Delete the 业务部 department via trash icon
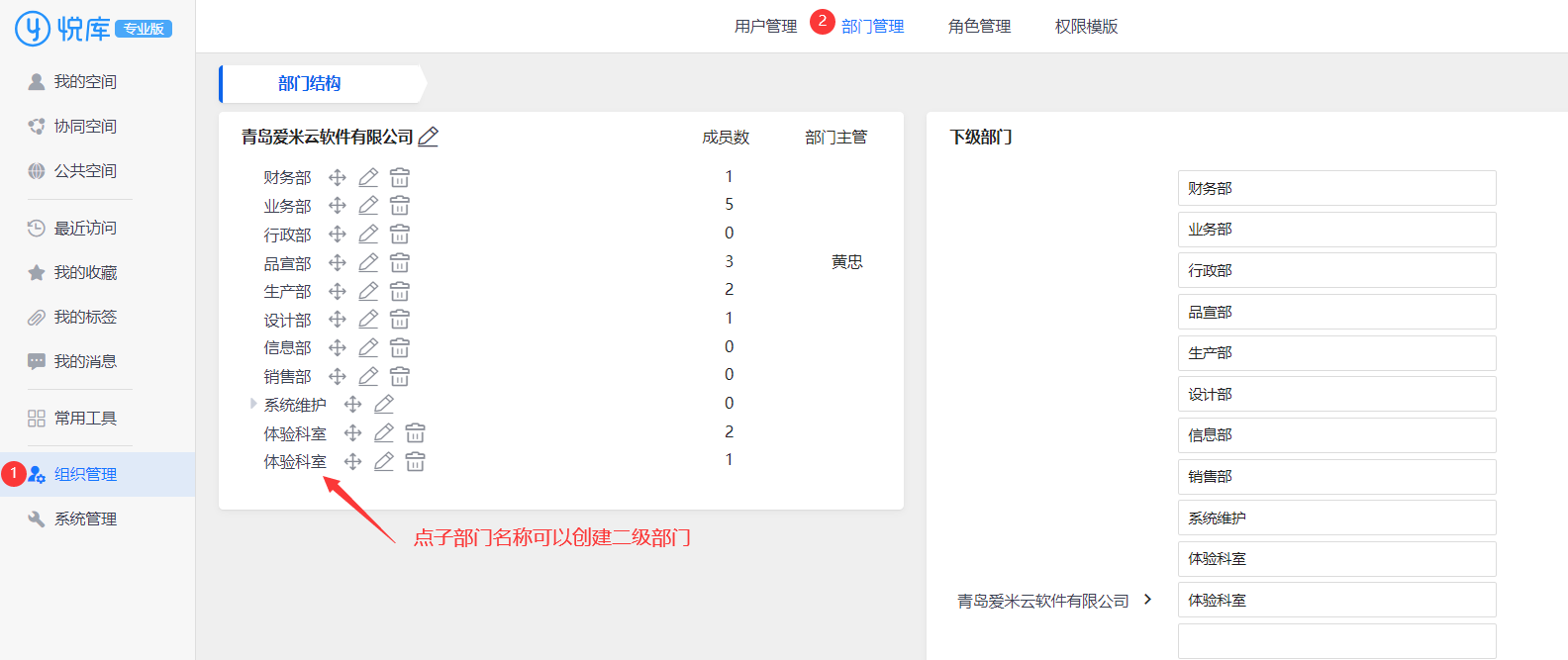Viewport: 1568px width, 660px height. [x=400, y=206]
